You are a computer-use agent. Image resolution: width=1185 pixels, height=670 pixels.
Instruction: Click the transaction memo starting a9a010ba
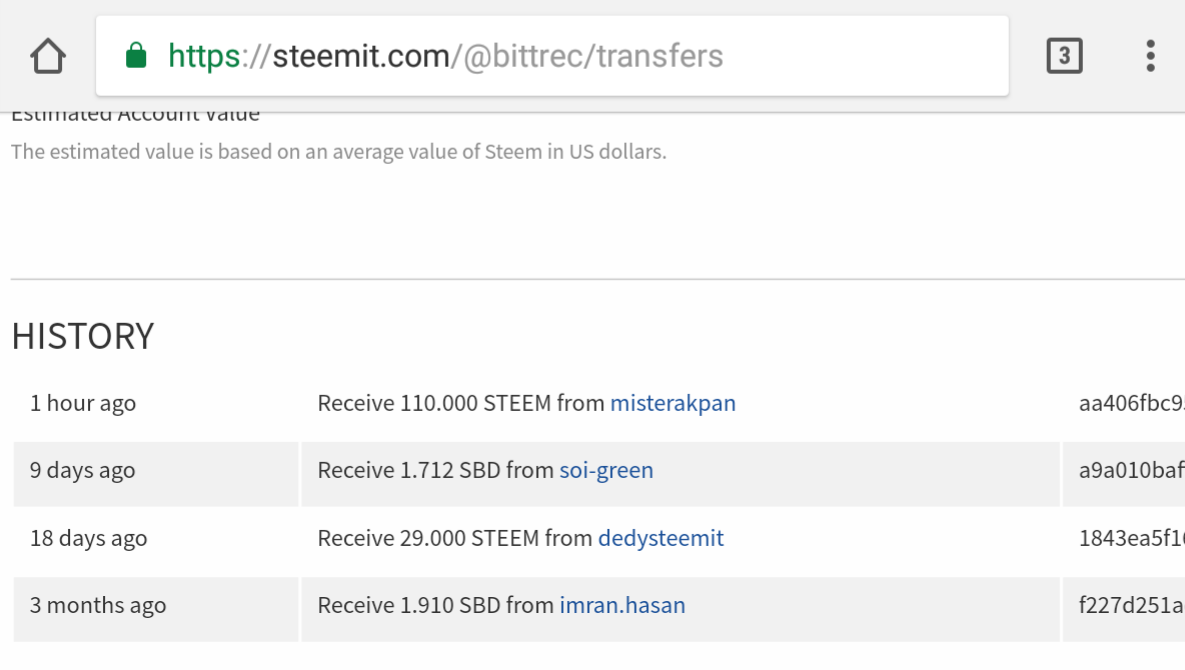click(x=1131, y=471)
